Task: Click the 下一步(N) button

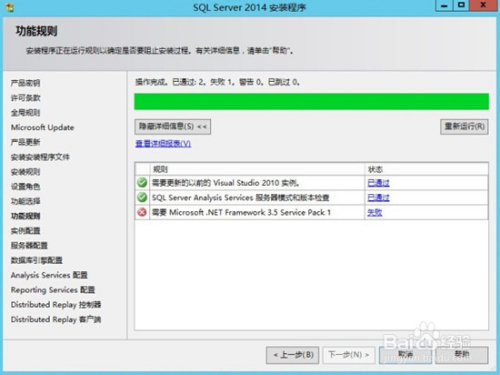Action: click(x=349, y=355)
